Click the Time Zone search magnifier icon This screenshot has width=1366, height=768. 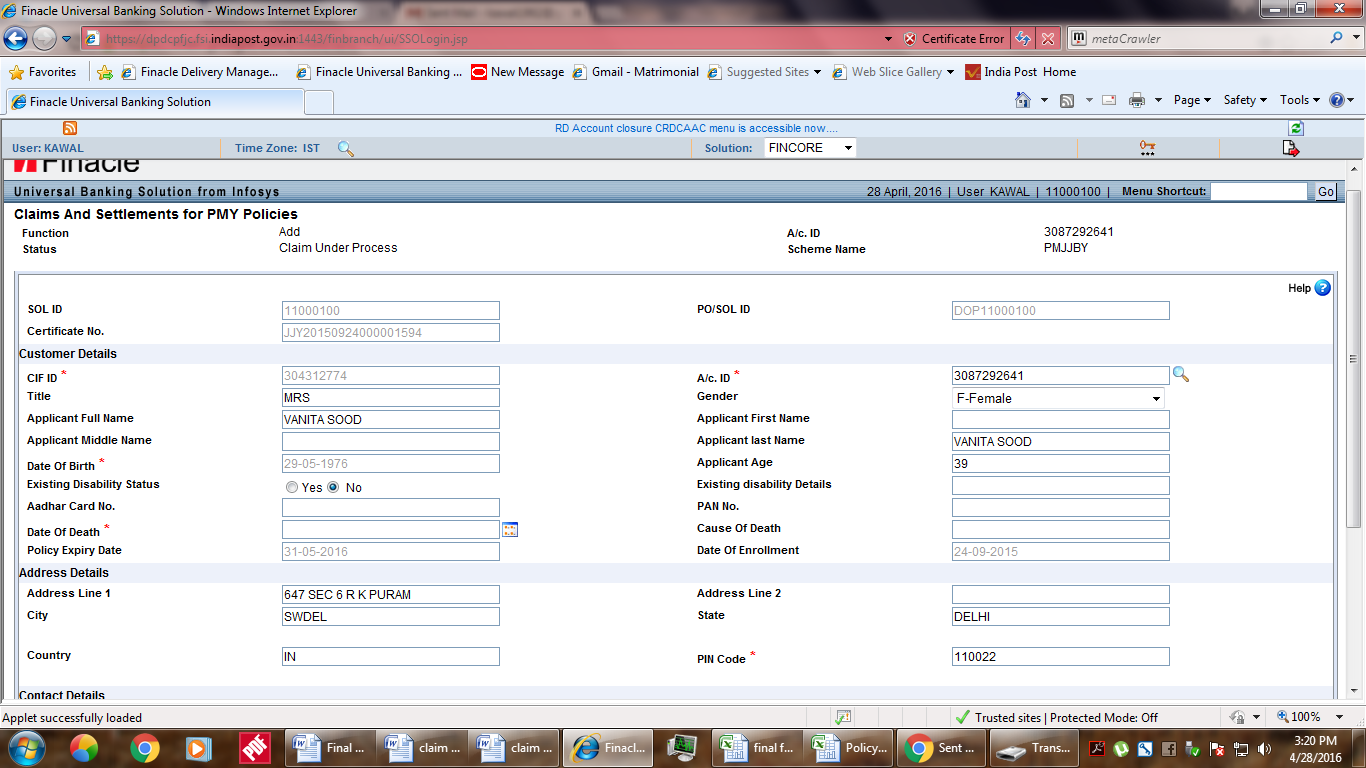point(345,148)
